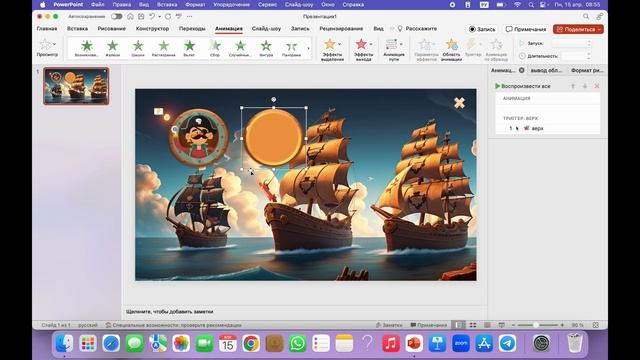This screenshot has height=360, width=640.
Task: Click the save icon in title bar
Action: [141, 16]
